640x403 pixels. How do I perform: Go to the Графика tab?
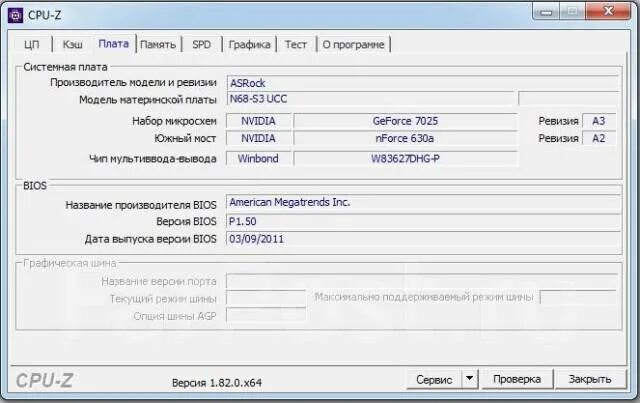(249, 44)
